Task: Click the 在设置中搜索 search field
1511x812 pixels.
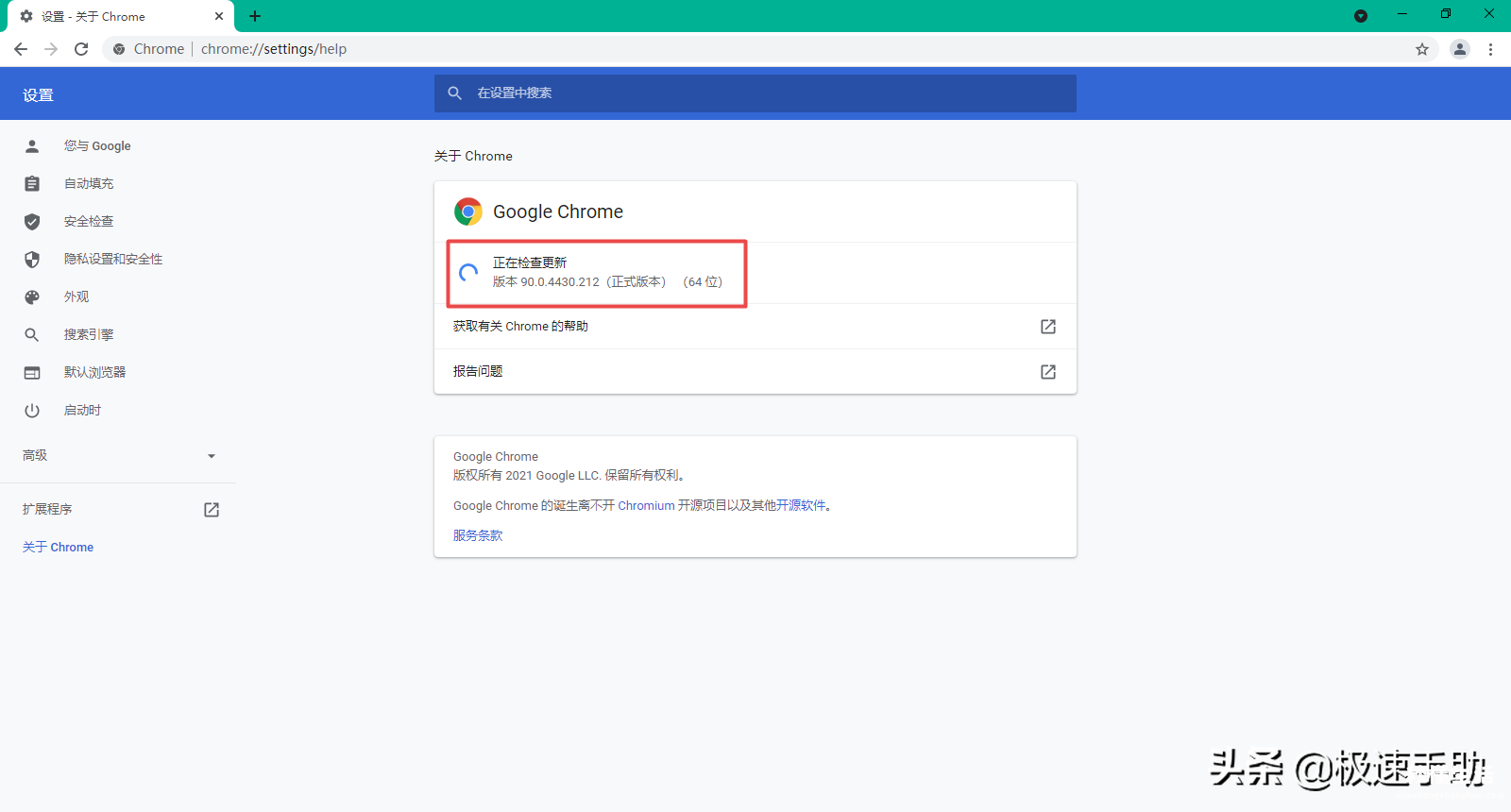Action: coord(755,93)
